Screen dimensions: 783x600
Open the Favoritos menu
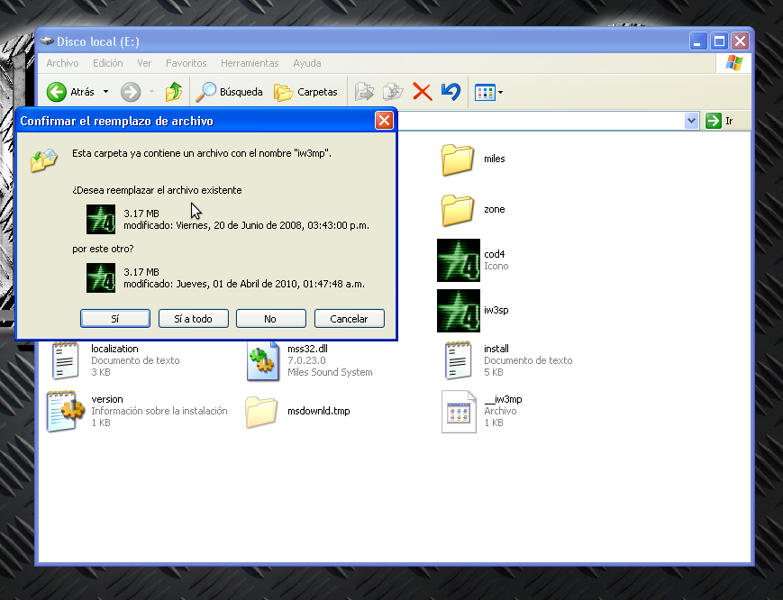tap(186, 63)
